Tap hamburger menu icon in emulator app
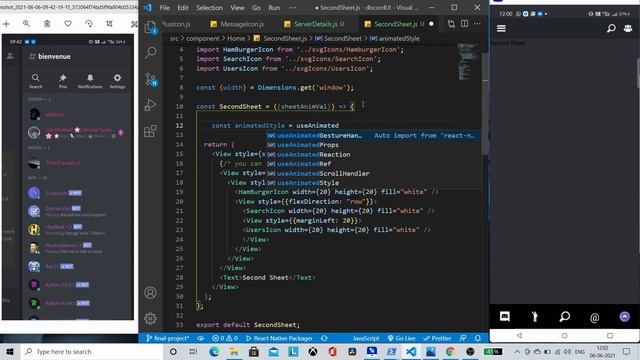Image resolution: width=640 pixels, height=360 pixels. (501, 28)
